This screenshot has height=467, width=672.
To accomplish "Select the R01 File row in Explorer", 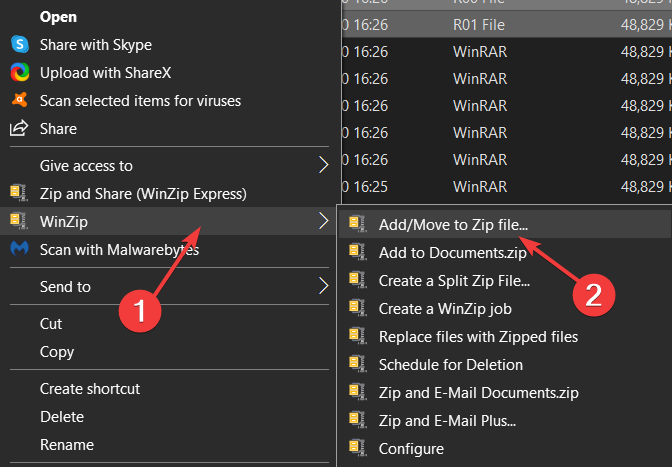I will point(507,24).
